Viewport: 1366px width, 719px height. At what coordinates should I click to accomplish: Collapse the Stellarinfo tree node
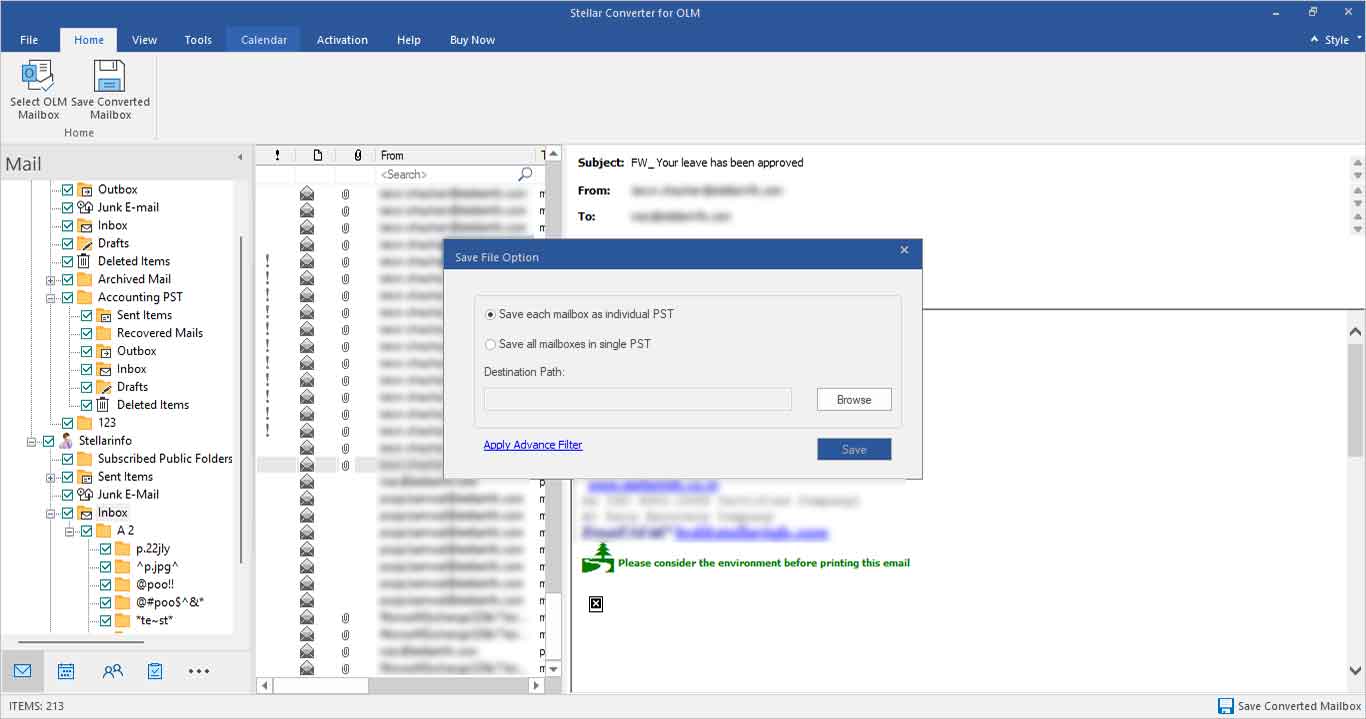click(x=32, y=441)
